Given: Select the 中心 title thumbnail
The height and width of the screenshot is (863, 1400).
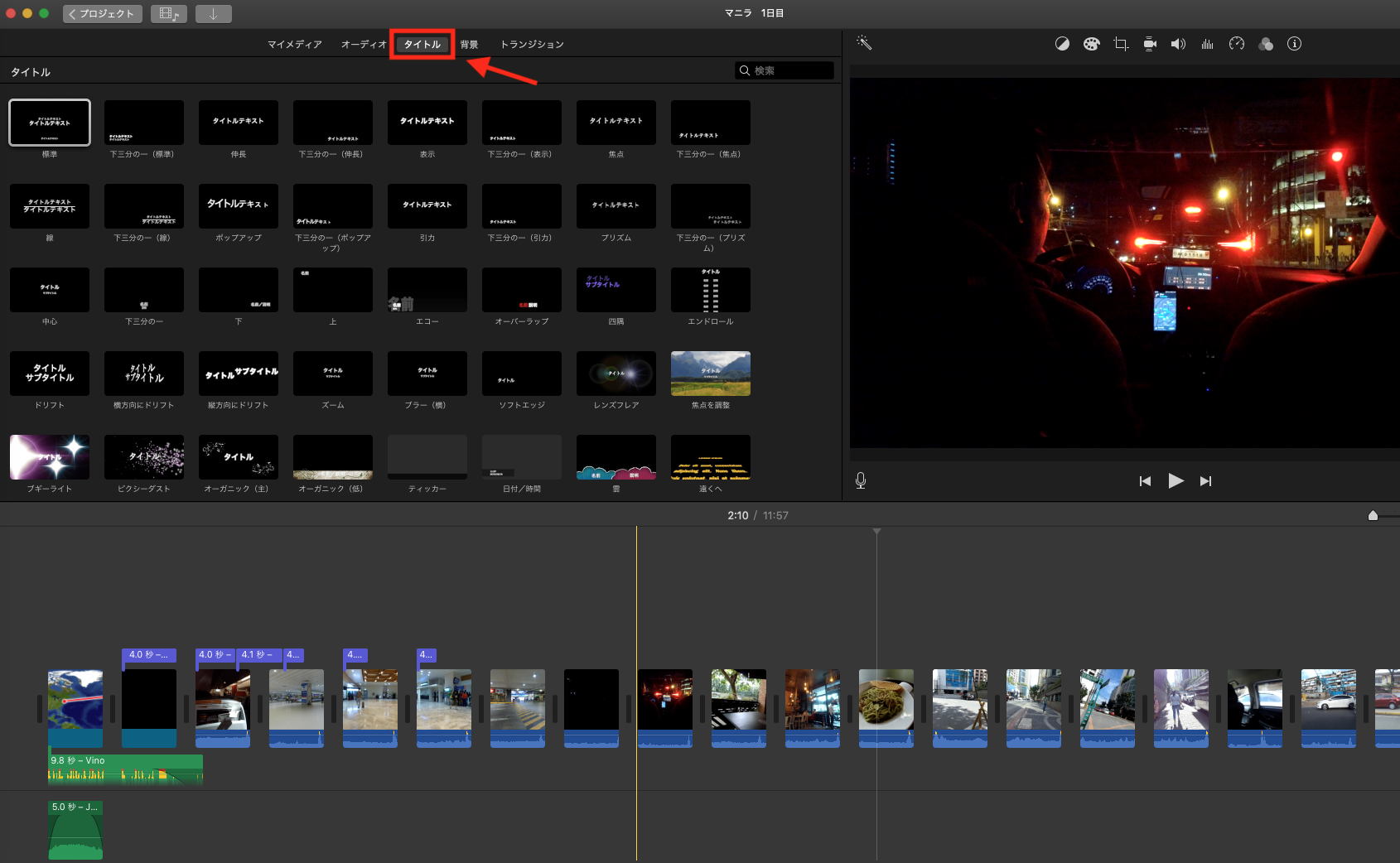Looking at the screenshot, I should pyautogui.click(x=50, y=290).
